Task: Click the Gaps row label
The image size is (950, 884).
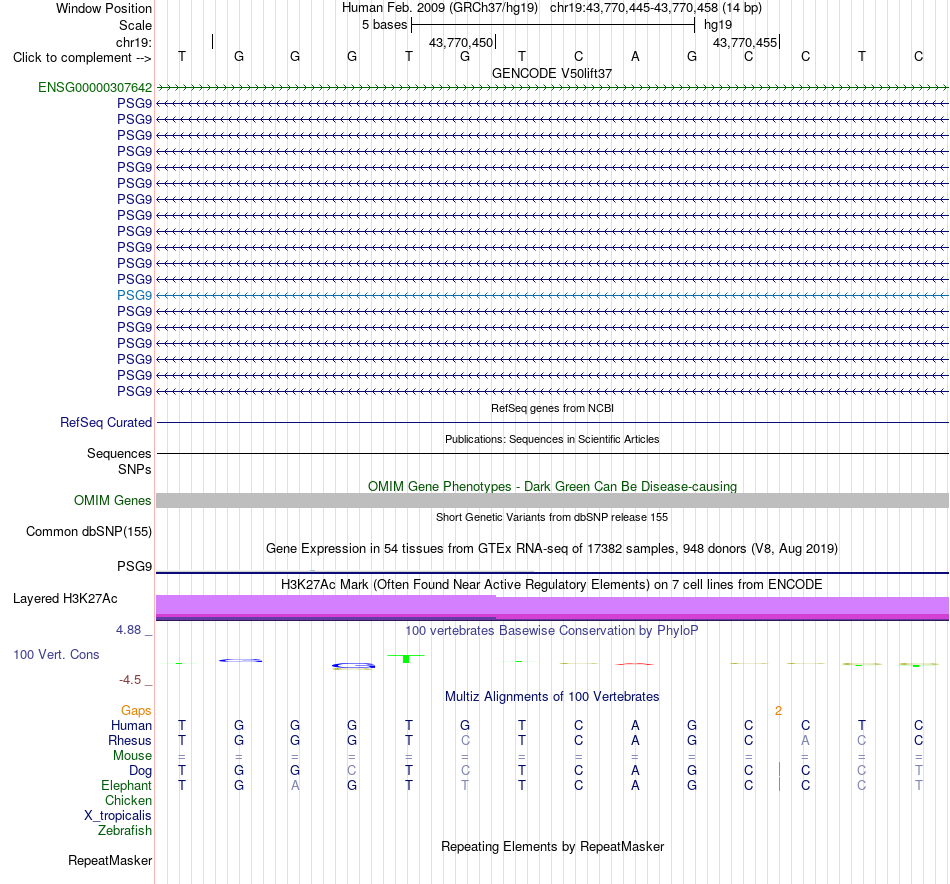Action: pyautogui.click(x=136, y=711)
